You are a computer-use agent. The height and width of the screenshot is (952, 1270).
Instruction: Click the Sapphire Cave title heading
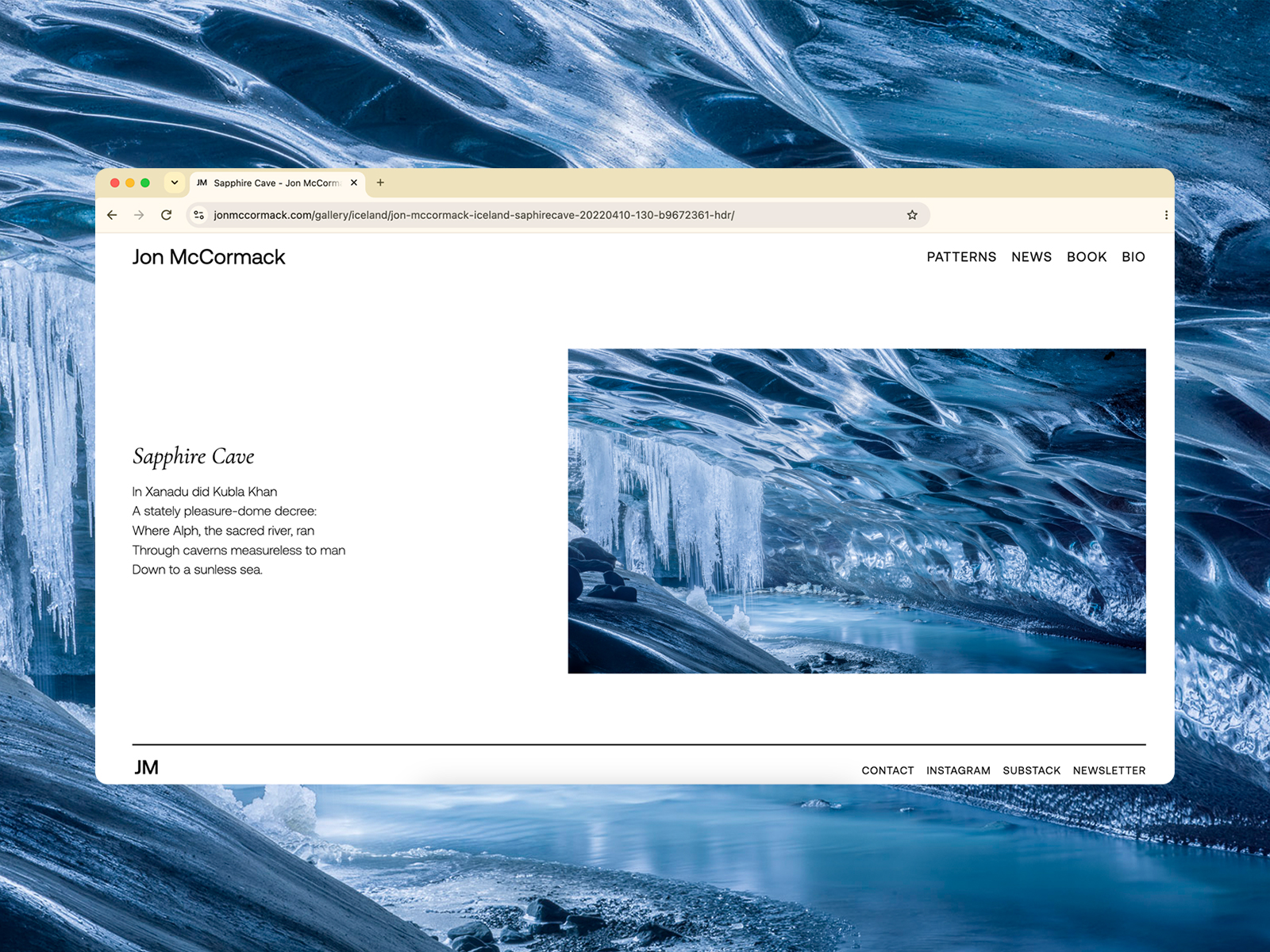point(193,456)
